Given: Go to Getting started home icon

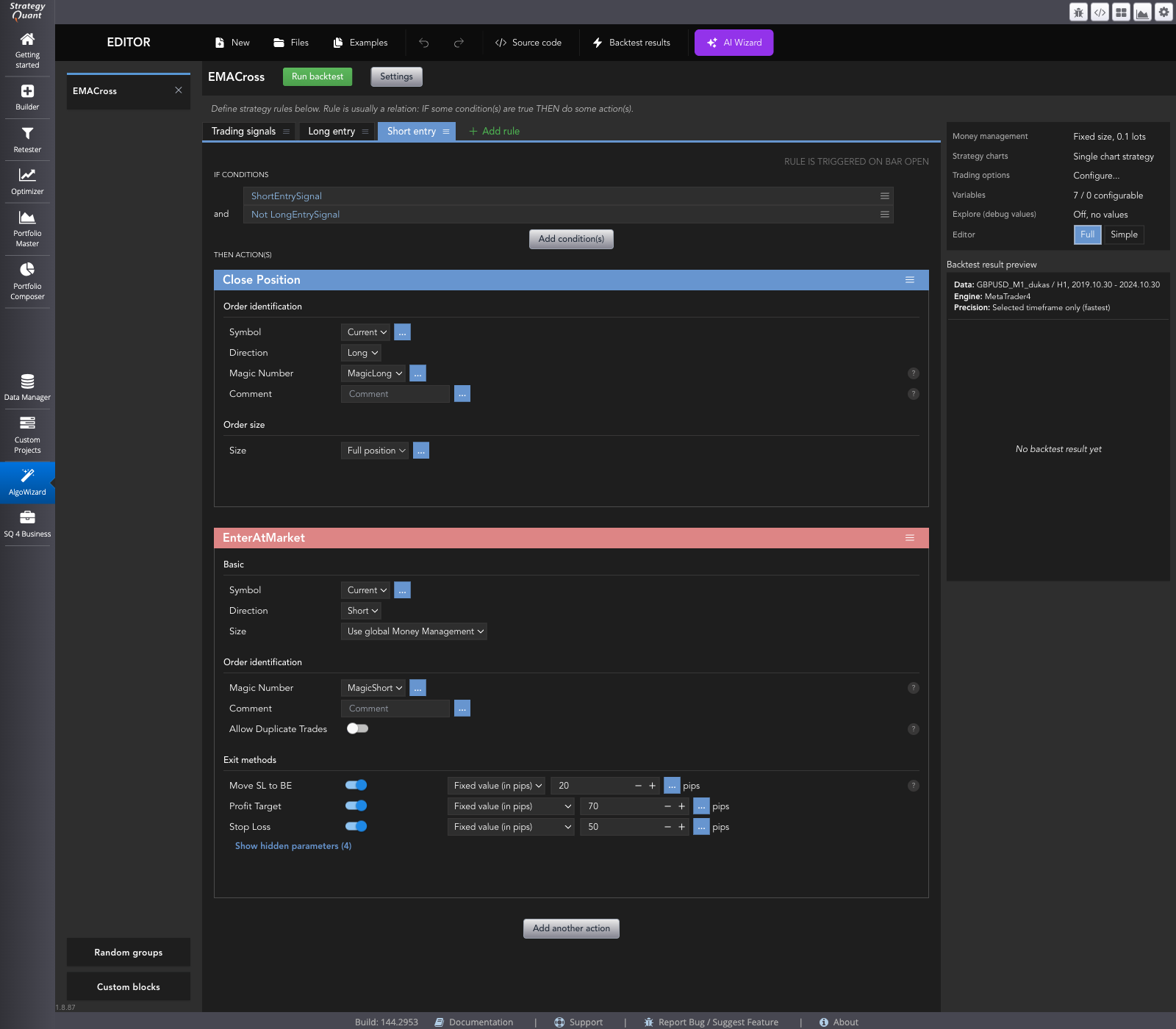Looking at the screenshot, I should [x=27, y=39].
